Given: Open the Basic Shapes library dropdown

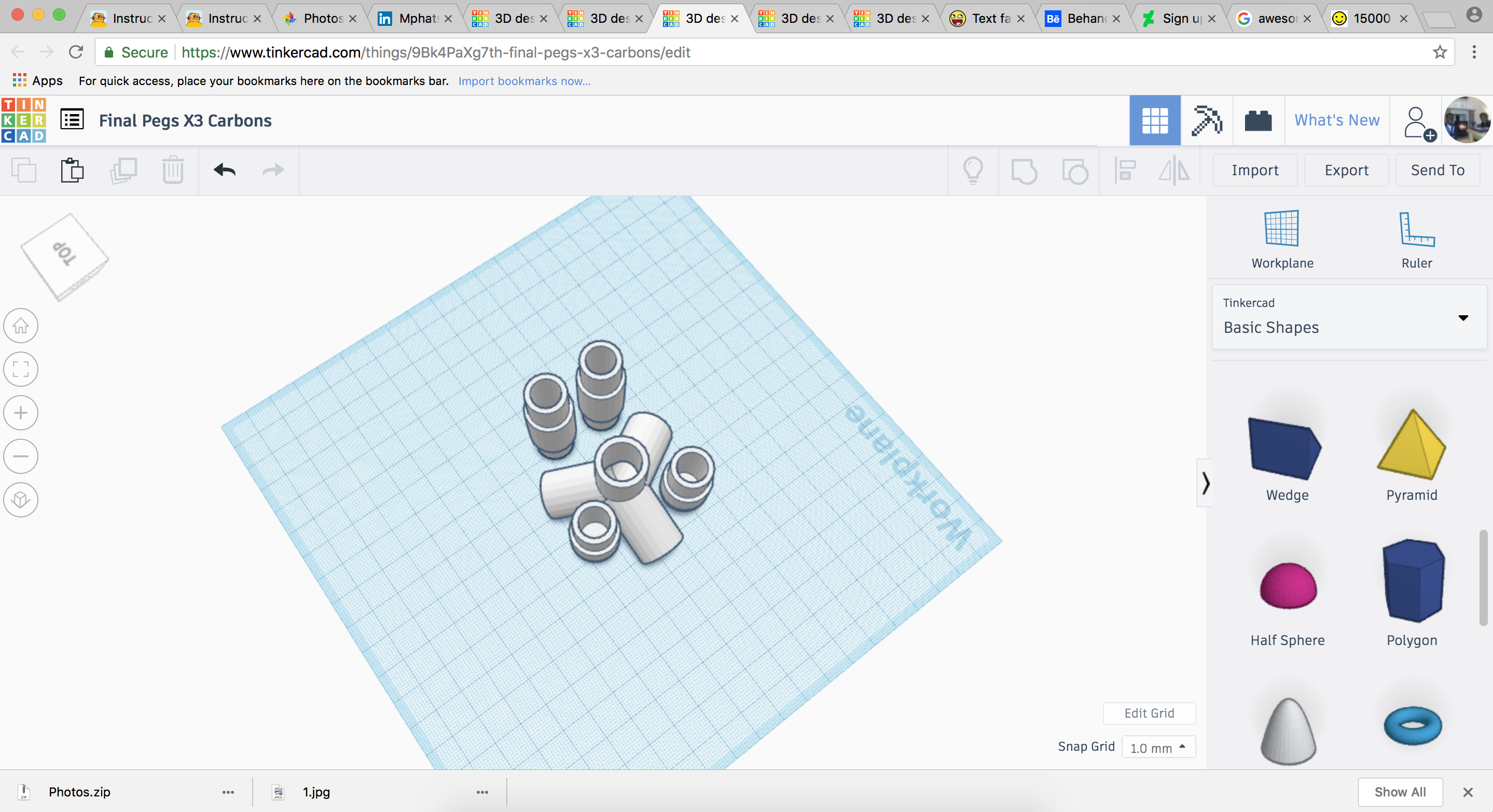Looking at the screenshot, I should (1349, 317).
